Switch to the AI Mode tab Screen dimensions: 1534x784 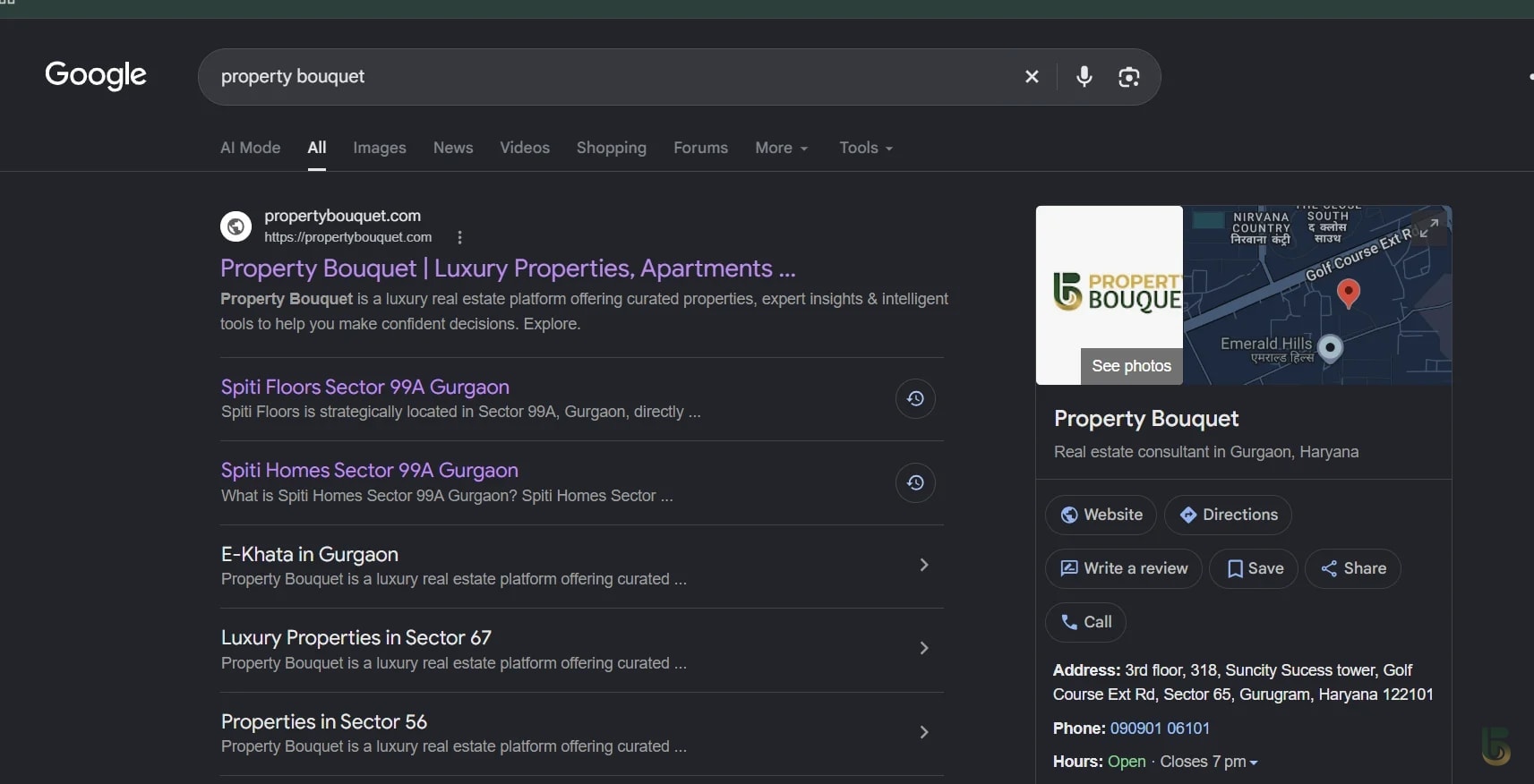251,148
